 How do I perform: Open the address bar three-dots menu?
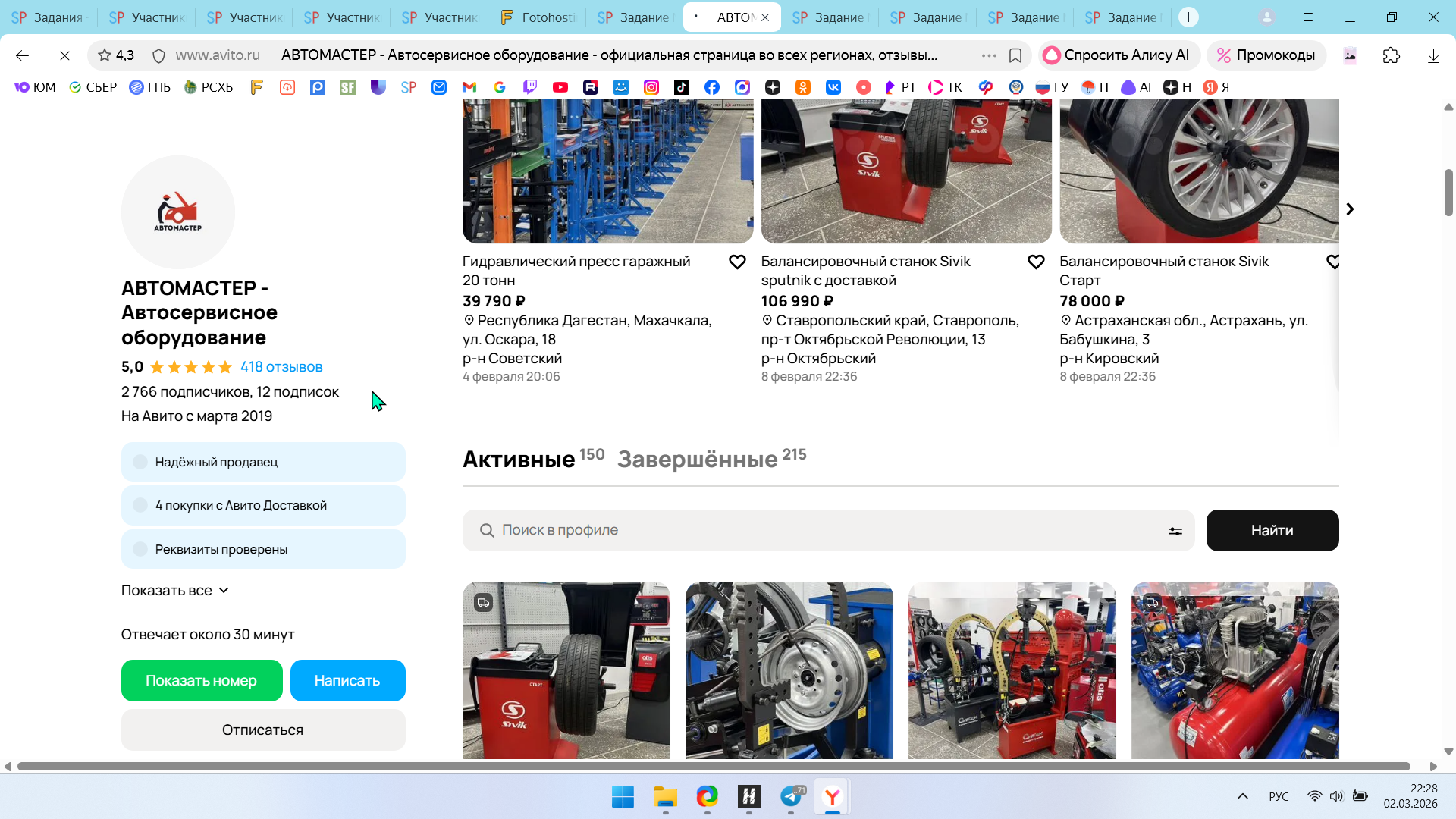[x=989, y=55]
